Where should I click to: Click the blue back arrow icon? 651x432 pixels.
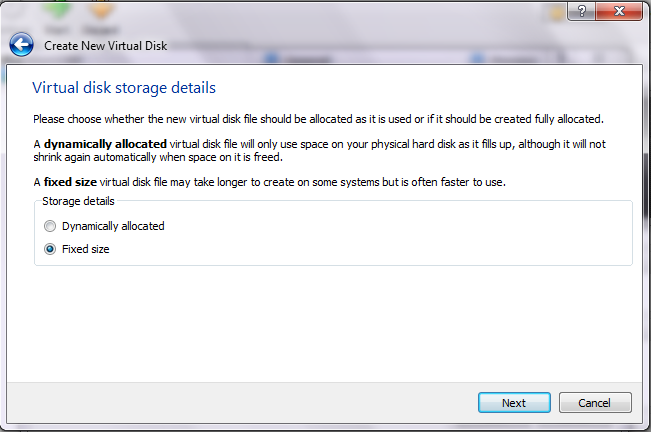tap(21, 45)
